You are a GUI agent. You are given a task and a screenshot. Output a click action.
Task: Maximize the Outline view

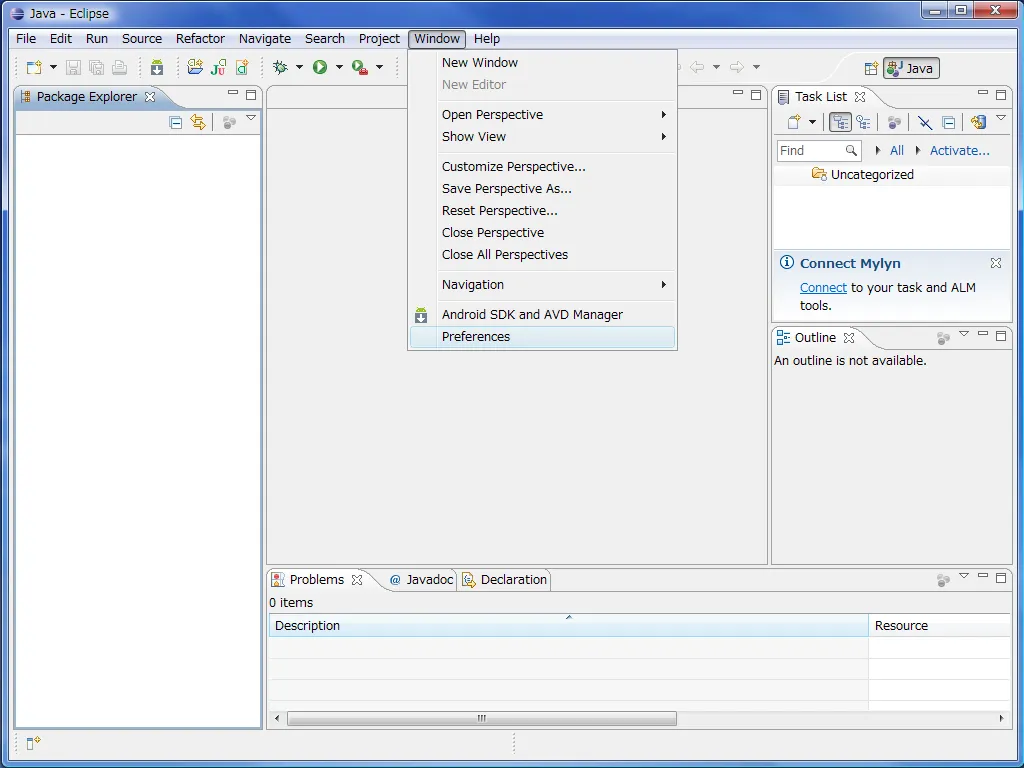1000,336
